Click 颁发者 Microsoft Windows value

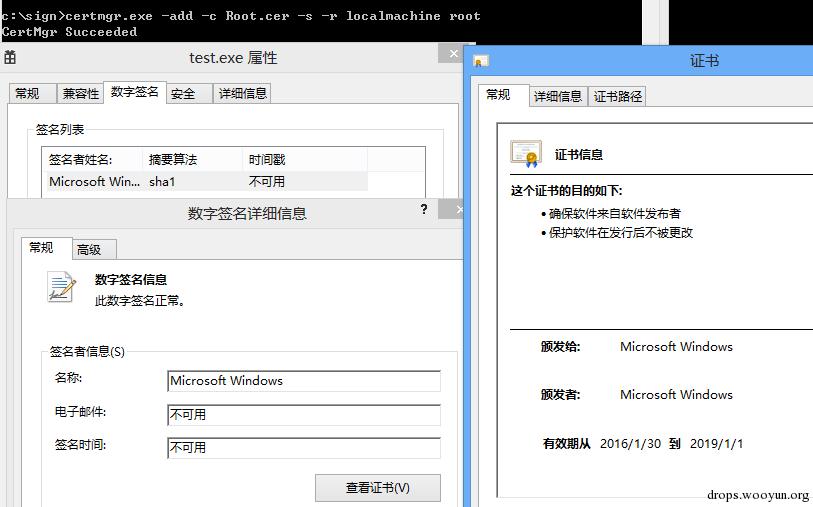[676, 395]
